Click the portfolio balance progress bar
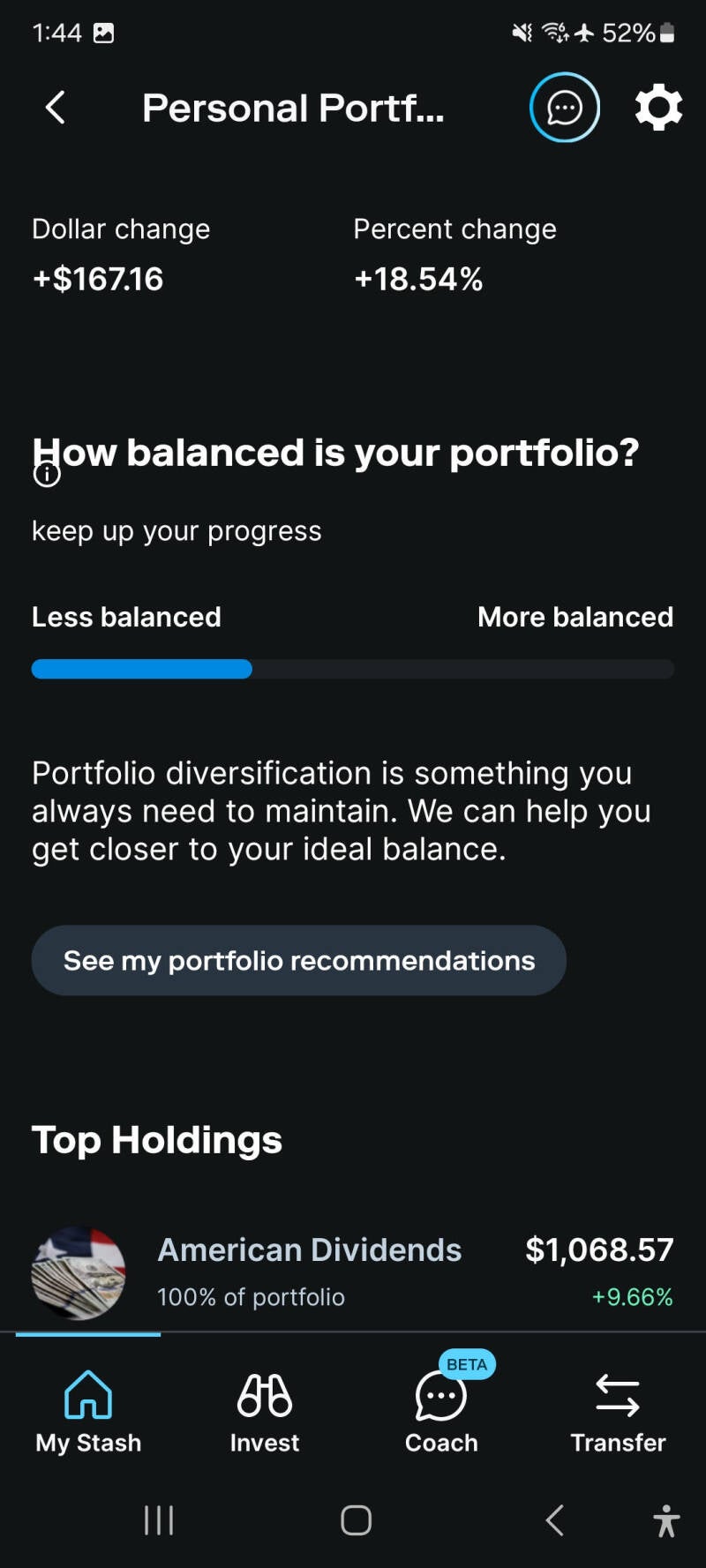Screen dimensions: 706x1568 pos(353,669)
